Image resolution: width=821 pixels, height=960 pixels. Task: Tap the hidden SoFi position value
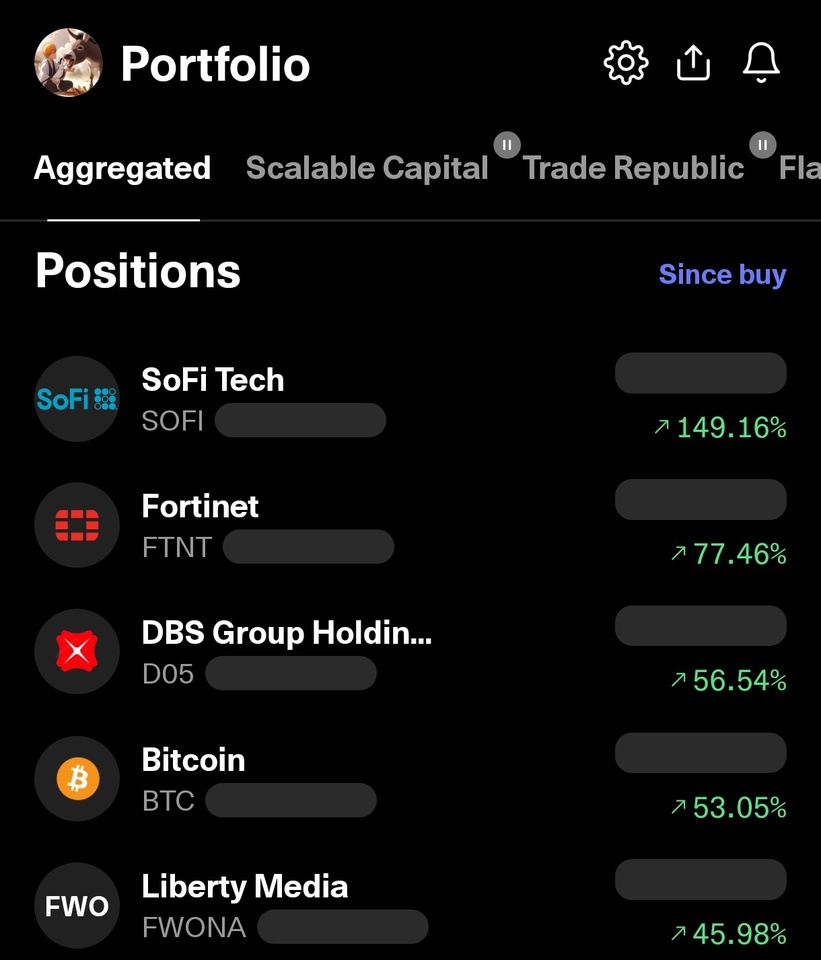pyautogui.click(x=700, y=373)
